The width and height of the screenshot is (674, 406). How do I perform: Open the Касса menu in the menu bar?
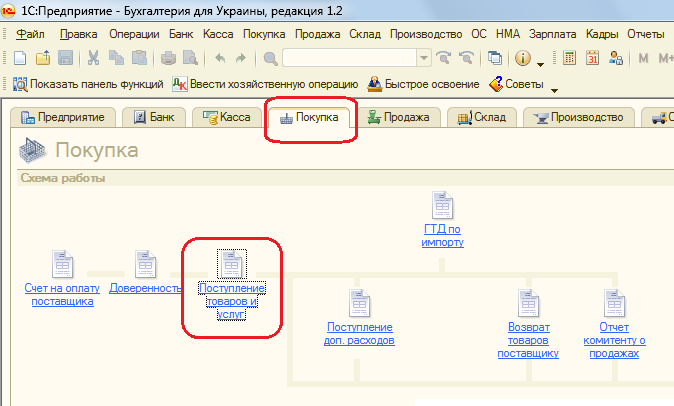[x=218, y=34]
